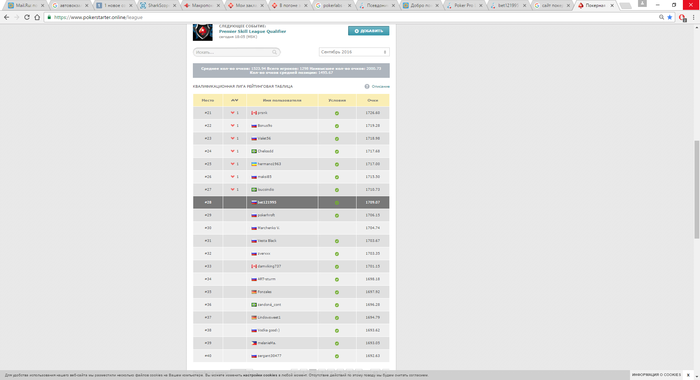Image resolution: width=700 pixels, height=380 pixels.
Task: Switch to the Mail.Ru browser tab
Action: point(25,5)
